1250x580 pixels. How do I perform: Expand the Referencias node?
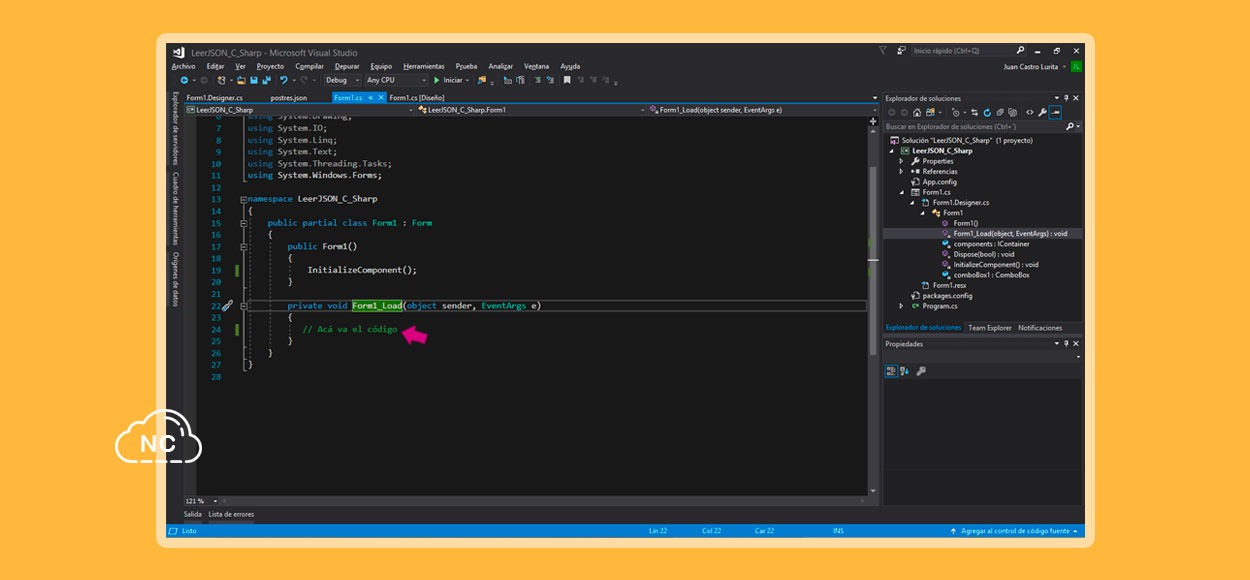point(901,171)
